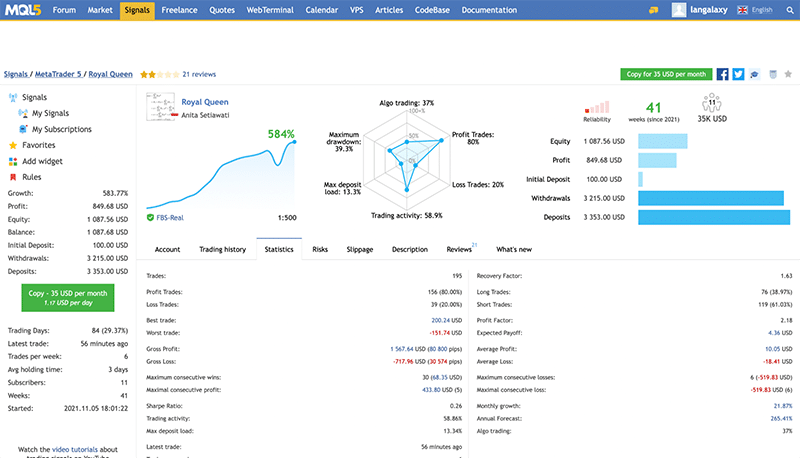Click the Withdrawals bar in the chart

coord(711,198)
